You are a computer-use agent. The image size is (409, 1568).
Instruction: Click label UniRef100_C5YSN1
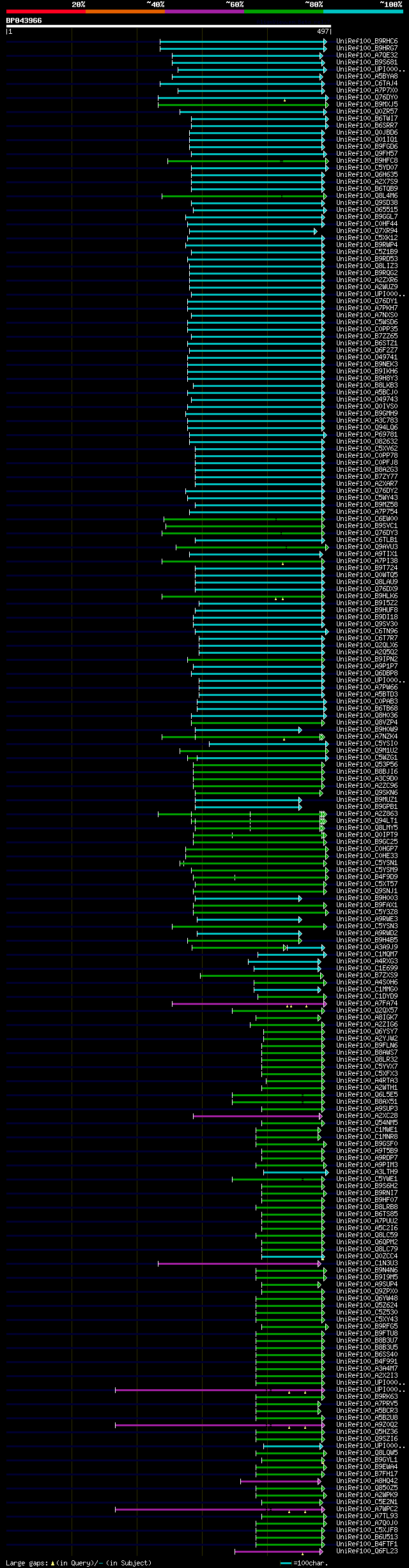pyautogui.click(x=367, y=863)
